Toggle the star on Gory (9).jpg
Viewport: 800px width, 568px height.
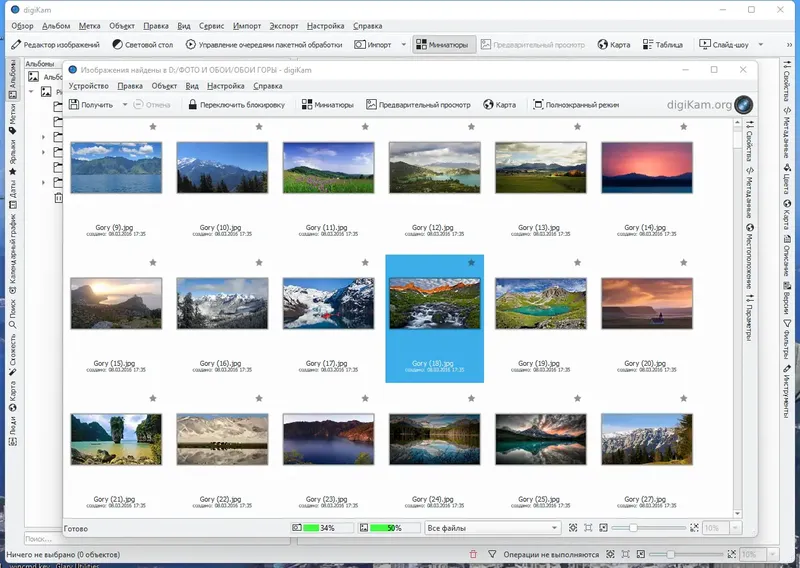pos(153,127)
